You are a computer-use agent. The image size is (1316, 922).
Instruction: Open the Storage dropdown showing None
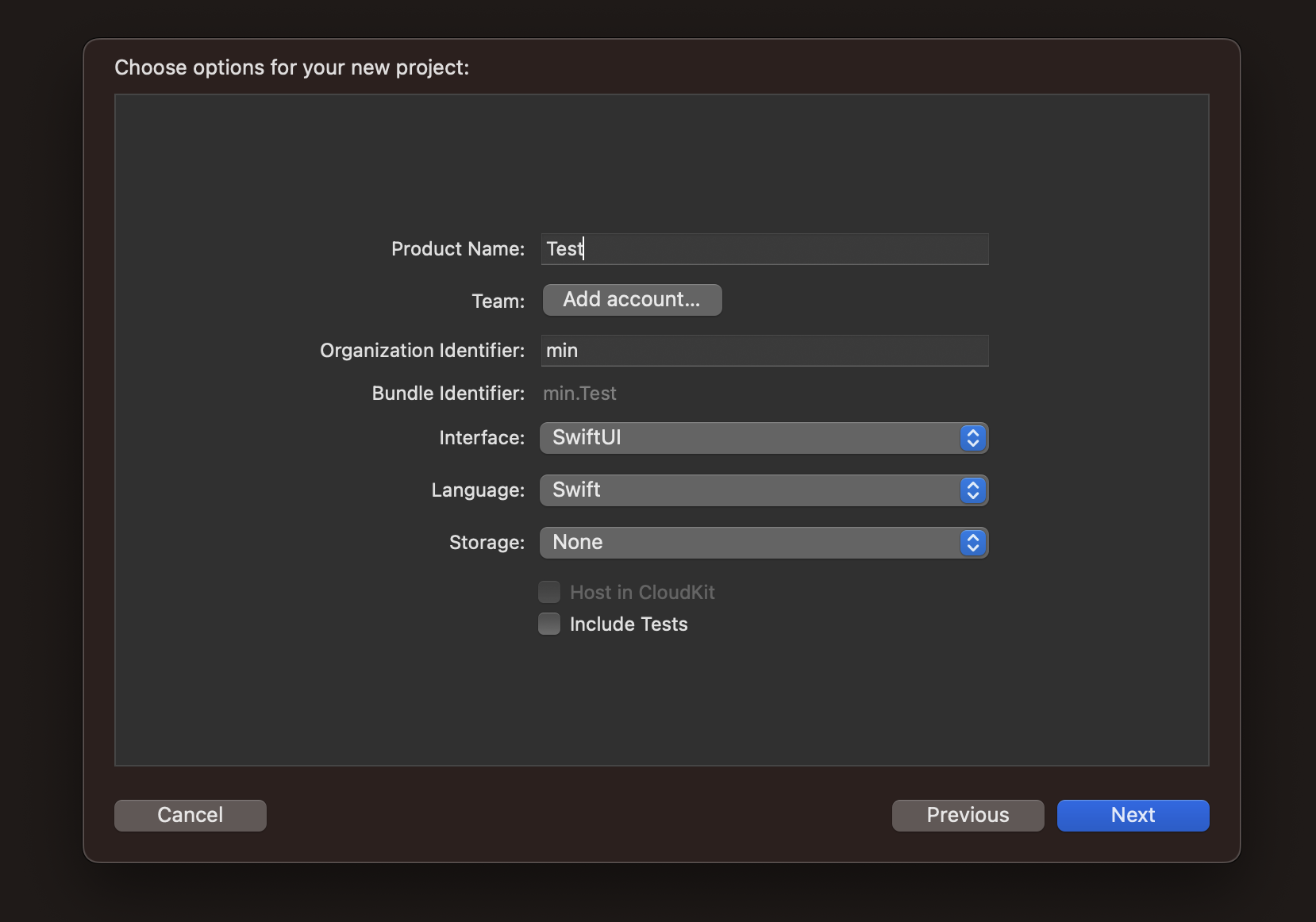pyautogui.click(x=764, y=543)
